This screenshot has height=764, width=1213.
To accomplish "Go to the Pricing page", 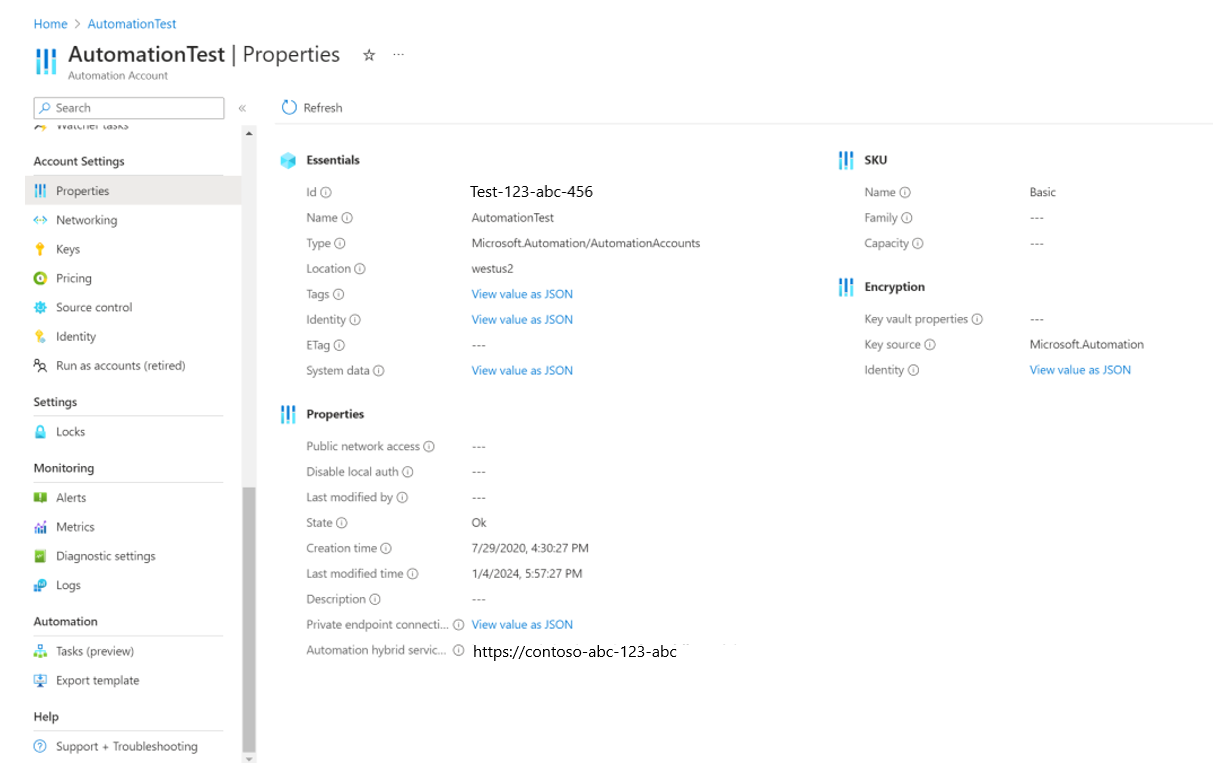I will coord(74,278).
